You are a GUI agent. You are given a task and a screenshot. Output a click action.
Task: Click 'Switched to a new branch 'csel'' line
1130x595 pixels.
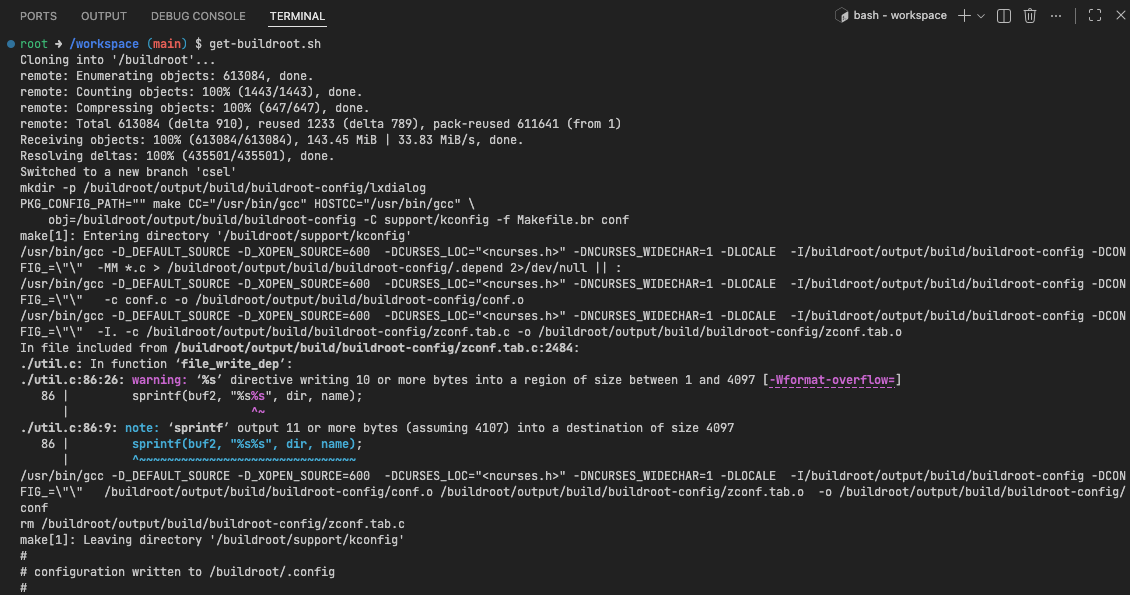point(128,172)
